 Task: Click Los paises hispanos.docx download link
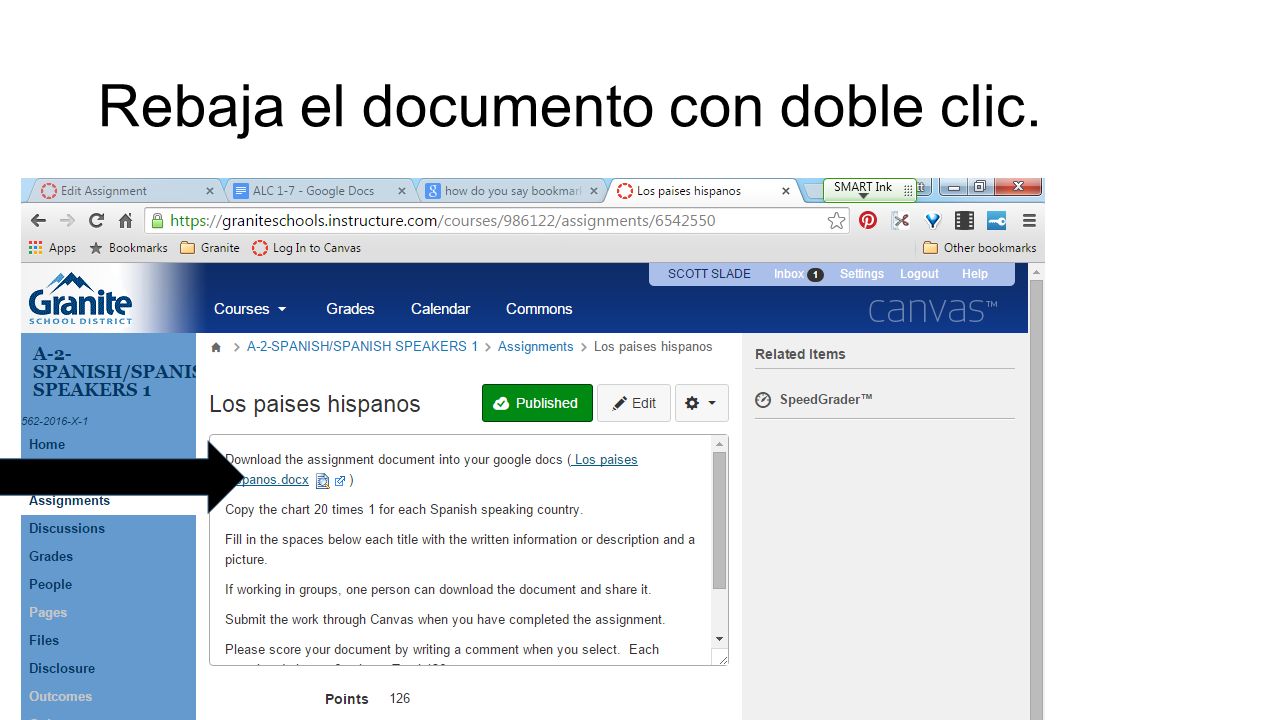604,460
